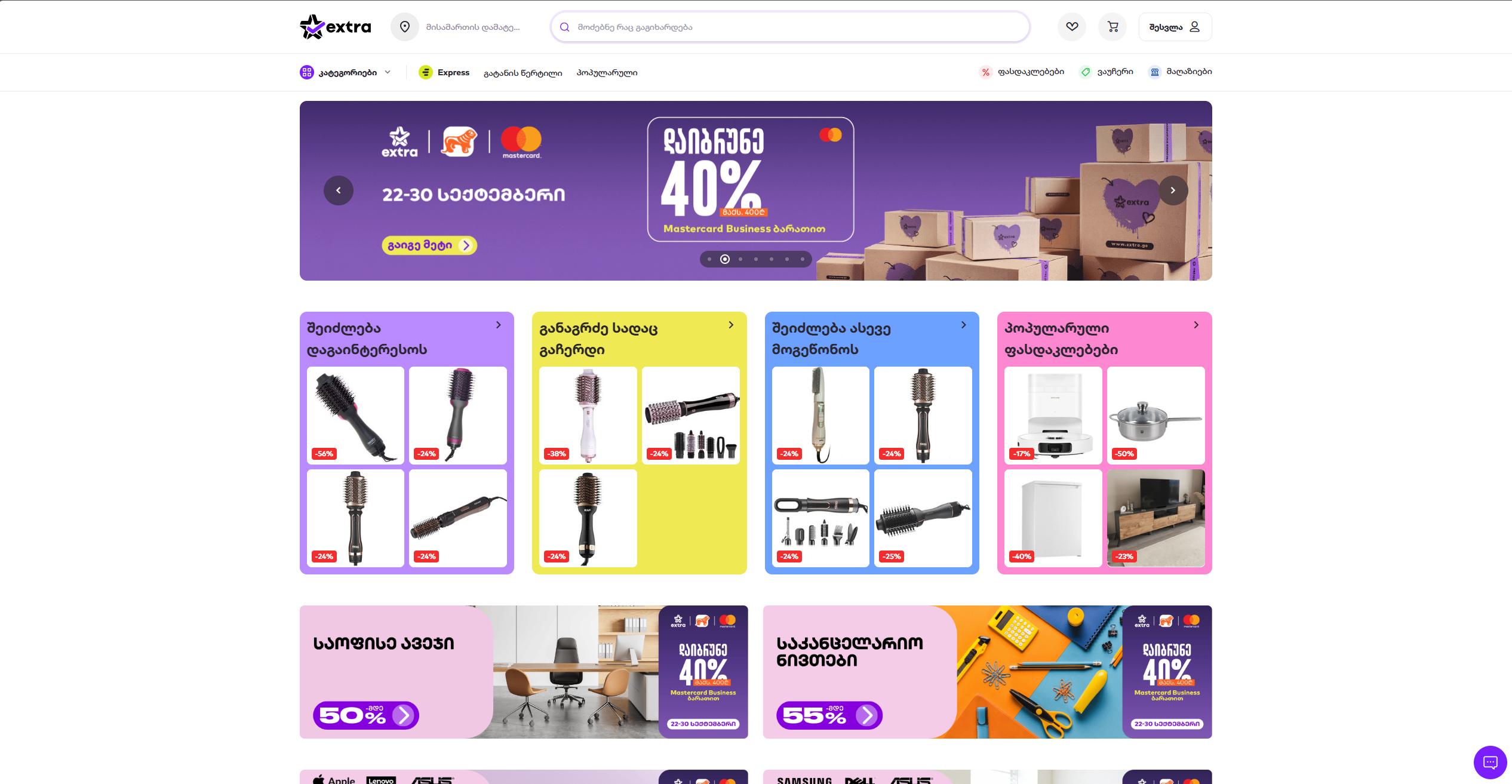Screen dimensions: 1512x784
Task: Open the shopping cart icon
Action: [1113, 27]
